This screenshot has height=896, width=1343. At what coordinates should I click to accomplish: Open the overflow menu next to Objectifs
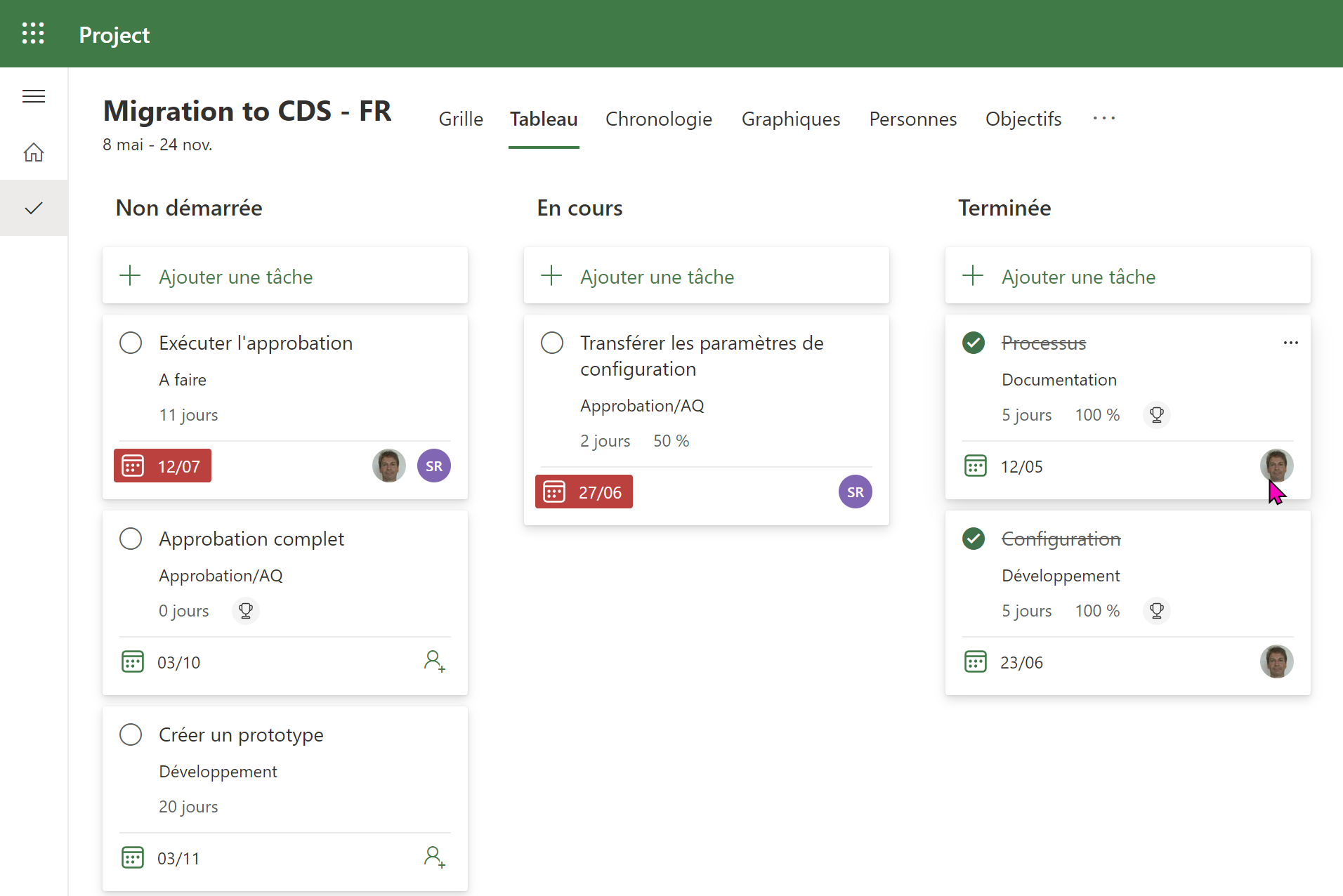point(1103,119)
